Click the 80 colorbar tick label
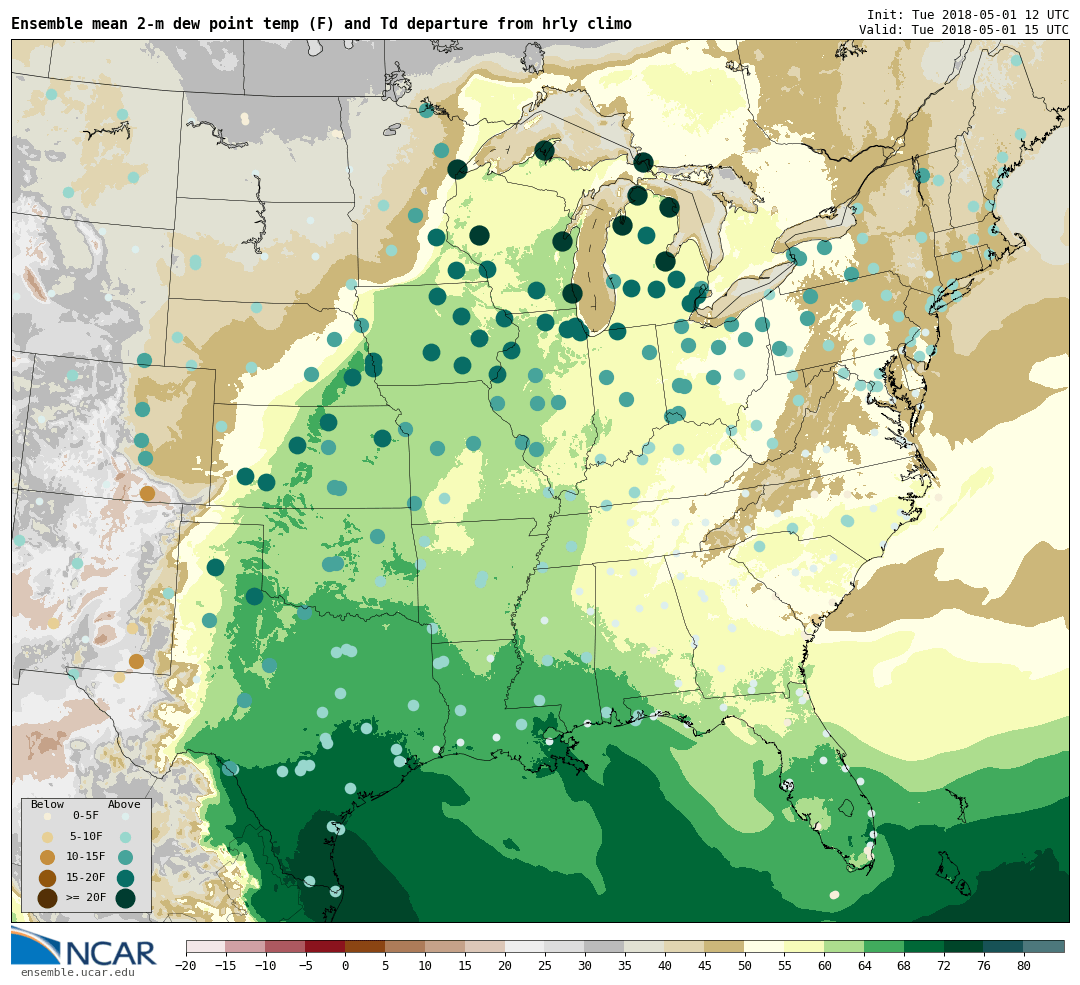Screen dimensions: 1080x985 click(1024, 966)
